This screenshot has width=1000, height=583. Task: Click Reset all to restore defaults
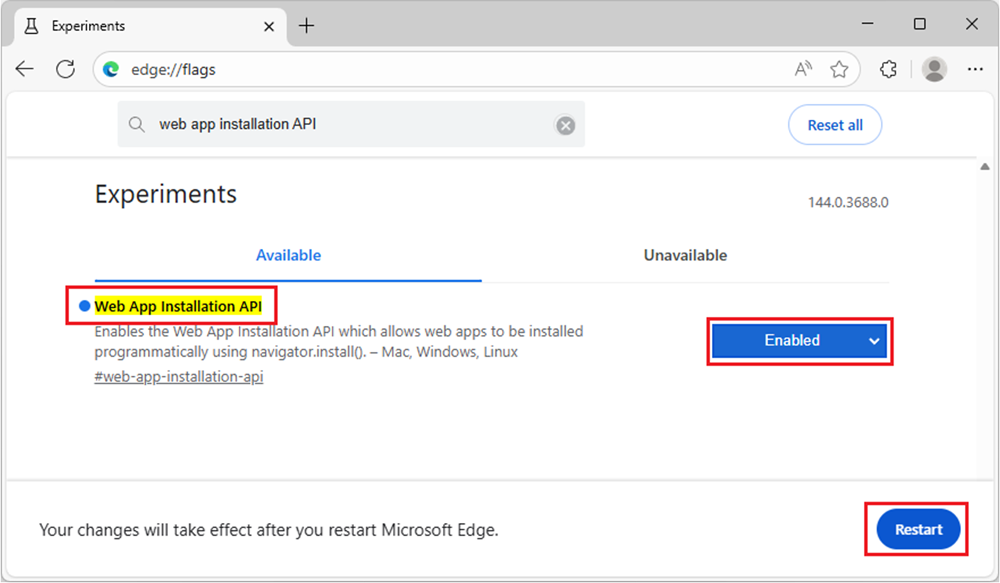click(835, 124)
